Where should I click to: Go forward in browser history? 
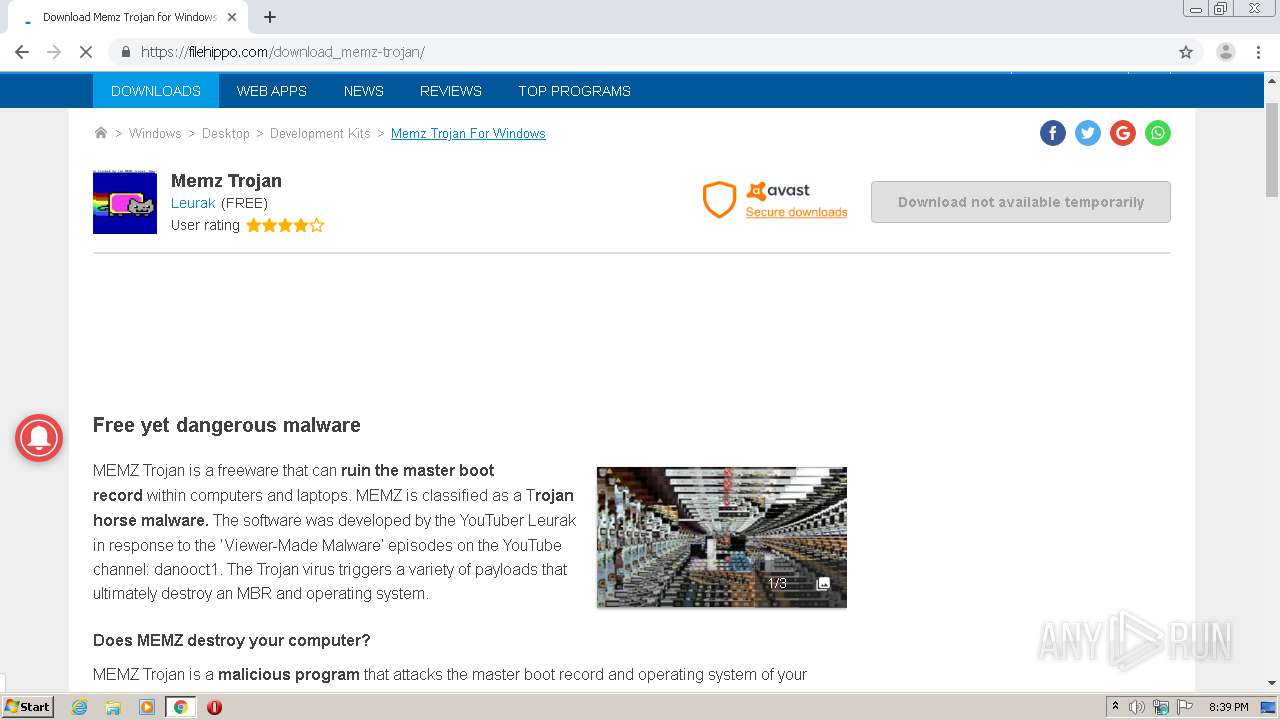click(54, 52)
